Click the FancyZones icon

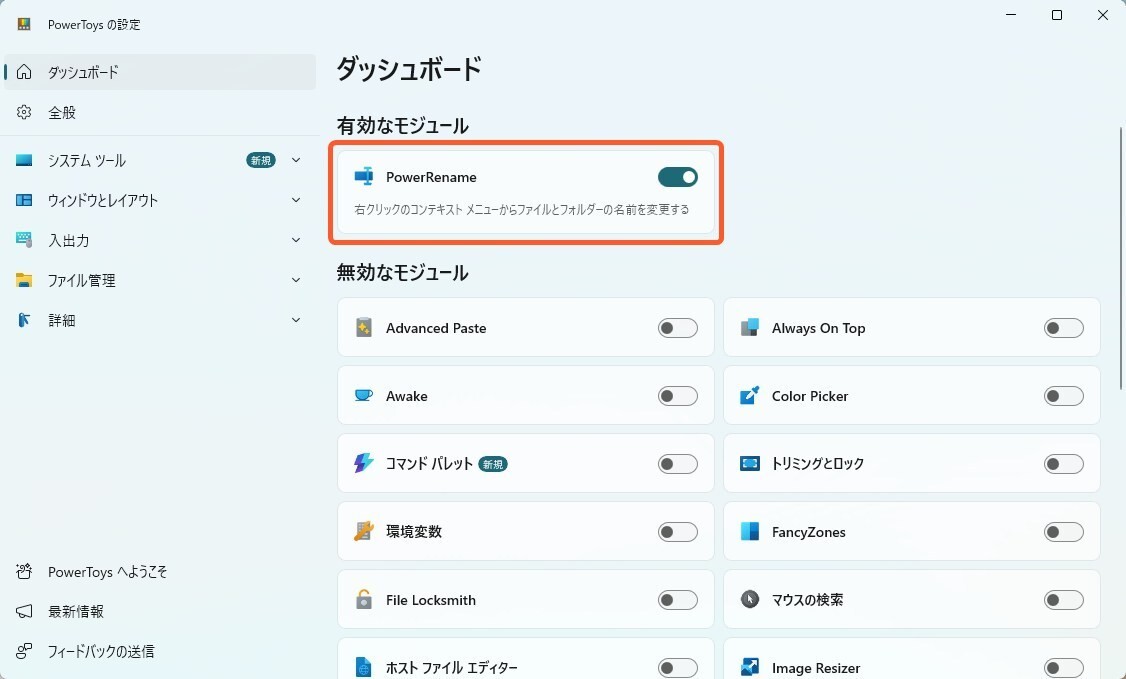pos(749,531)
